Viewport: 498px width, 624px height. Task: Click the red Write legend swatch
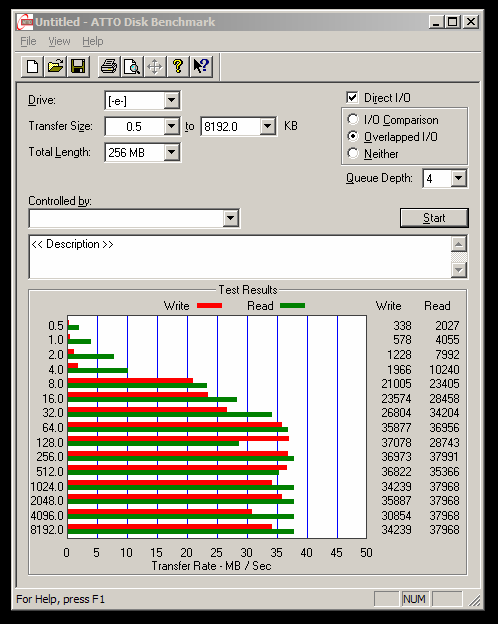(x=209, y=306)
